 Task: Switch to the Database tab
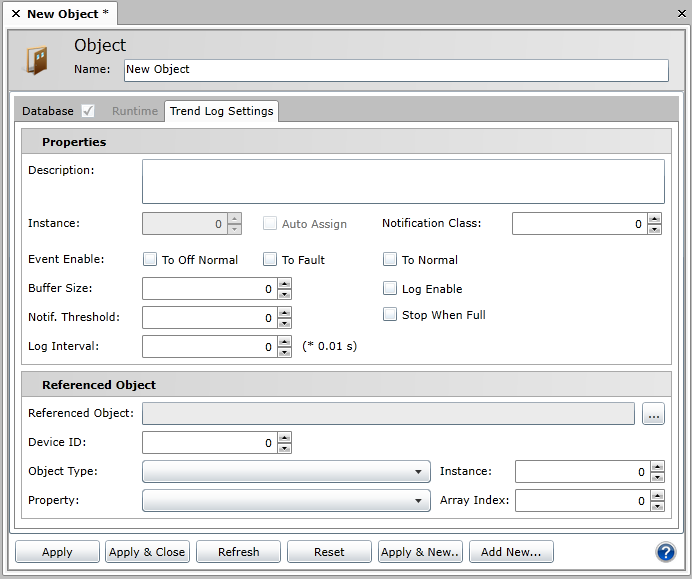coord(48,111)
